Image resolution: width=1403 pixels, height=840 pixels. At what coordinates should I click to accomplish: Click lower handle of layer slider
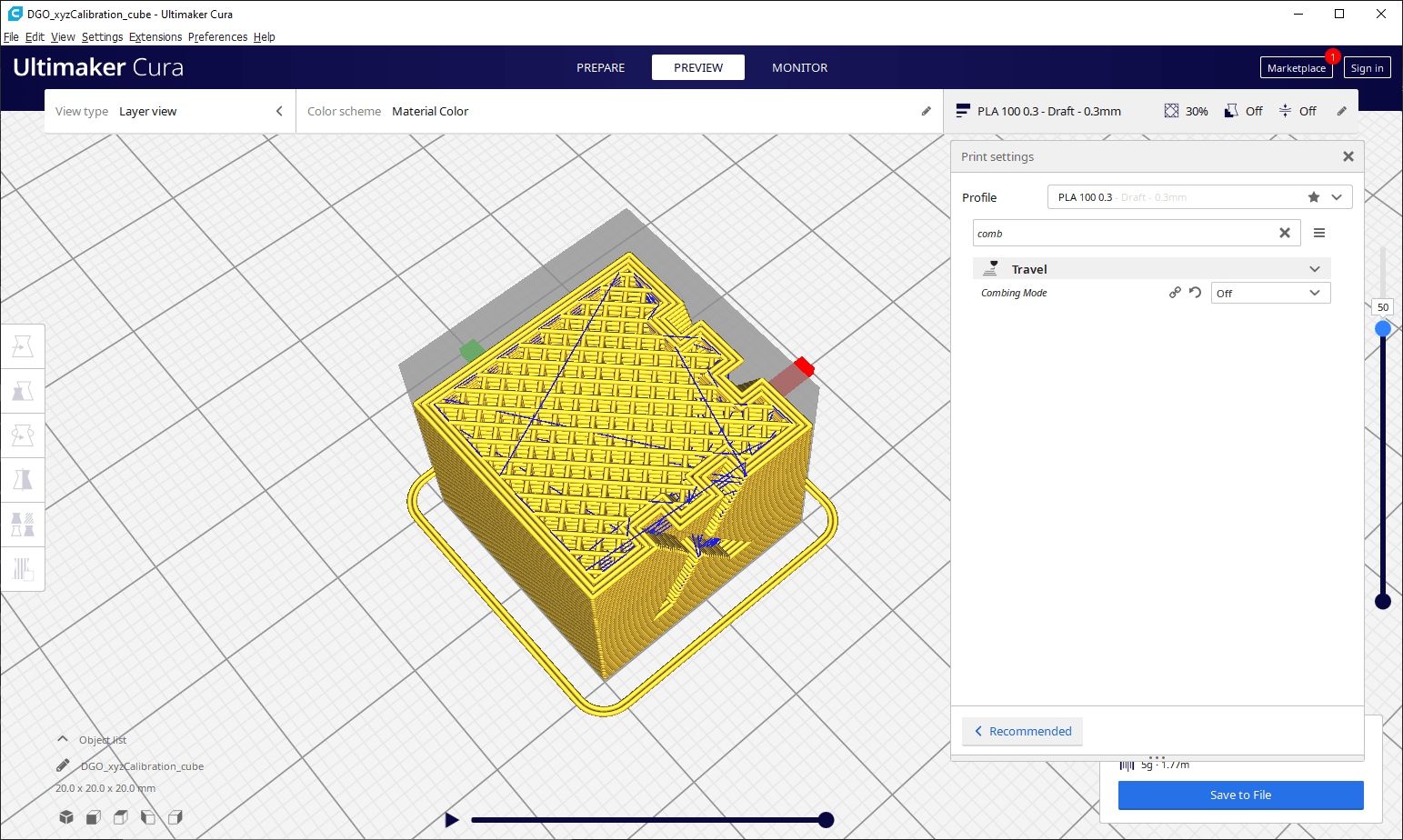pos(1383,601)
